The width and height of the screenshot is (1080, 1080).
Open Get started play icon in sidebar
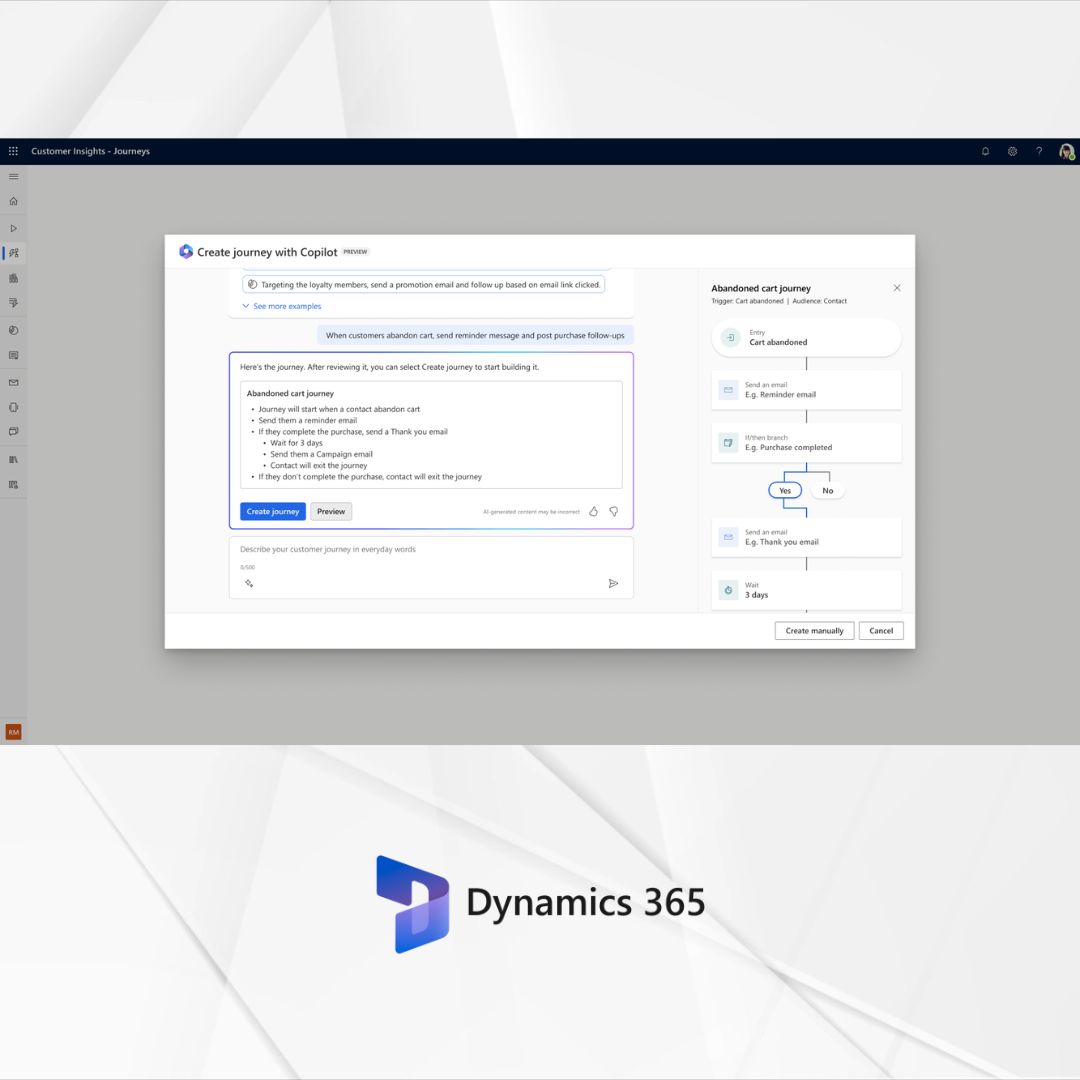point(13,228)
